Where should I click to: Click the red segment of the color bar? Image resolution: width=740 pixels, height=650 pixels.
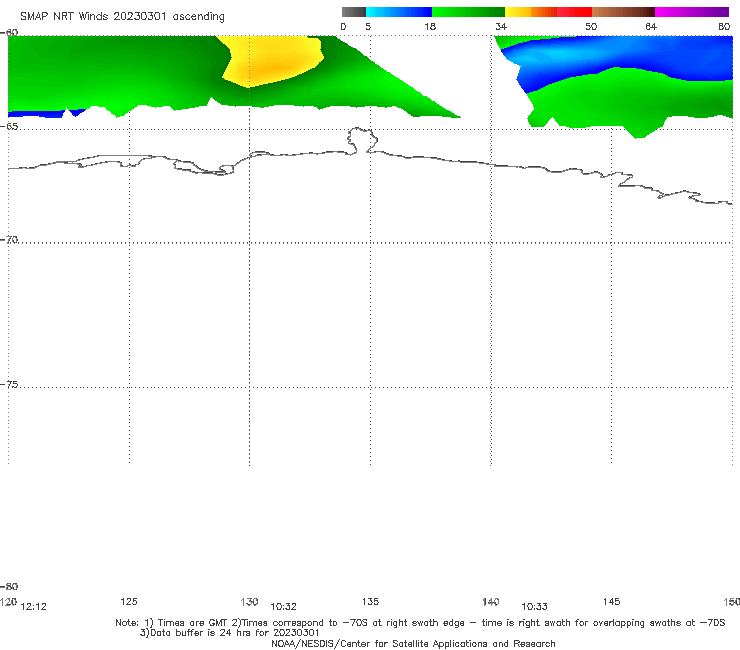[574, 12]
